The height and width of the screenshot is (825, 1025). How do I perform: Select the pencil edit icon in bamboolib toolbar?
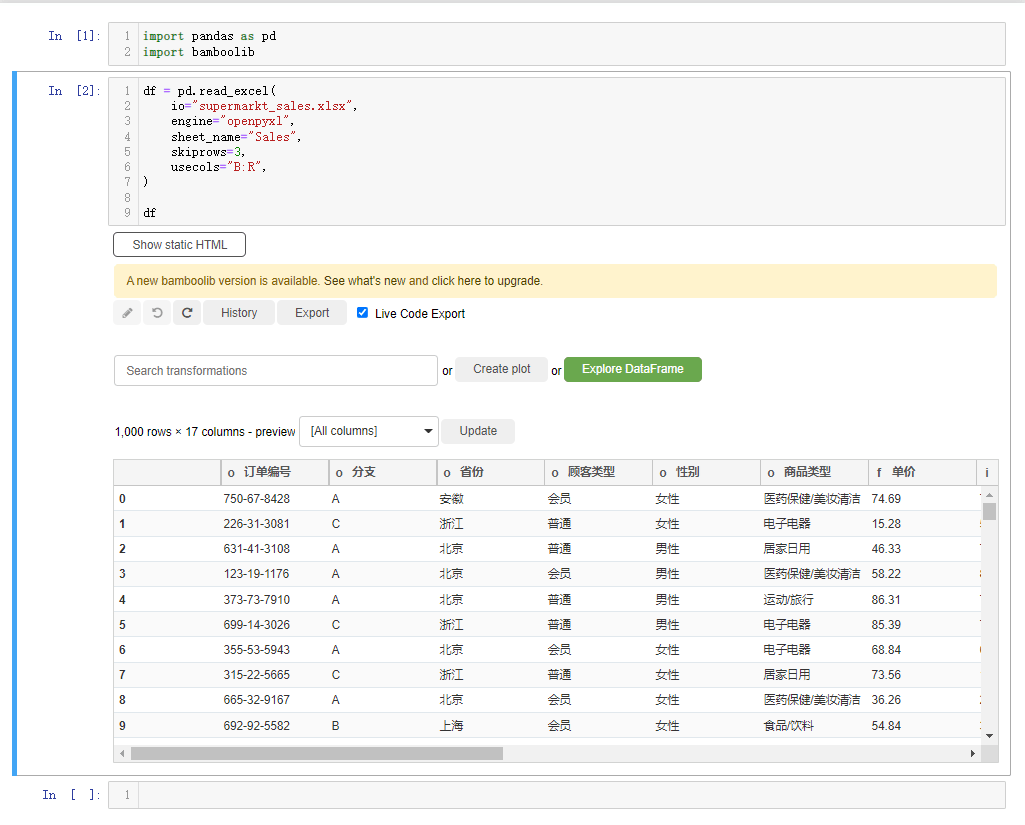(x=126, y=312)
